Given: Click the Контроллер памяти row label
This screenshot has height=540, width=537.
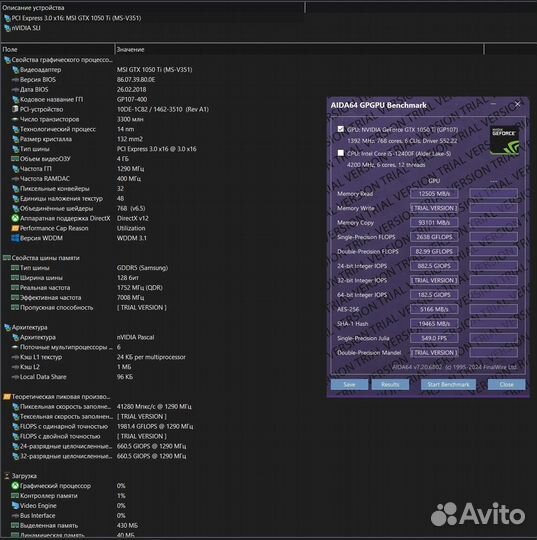Looking at the screenshot, I should [49, 496].
